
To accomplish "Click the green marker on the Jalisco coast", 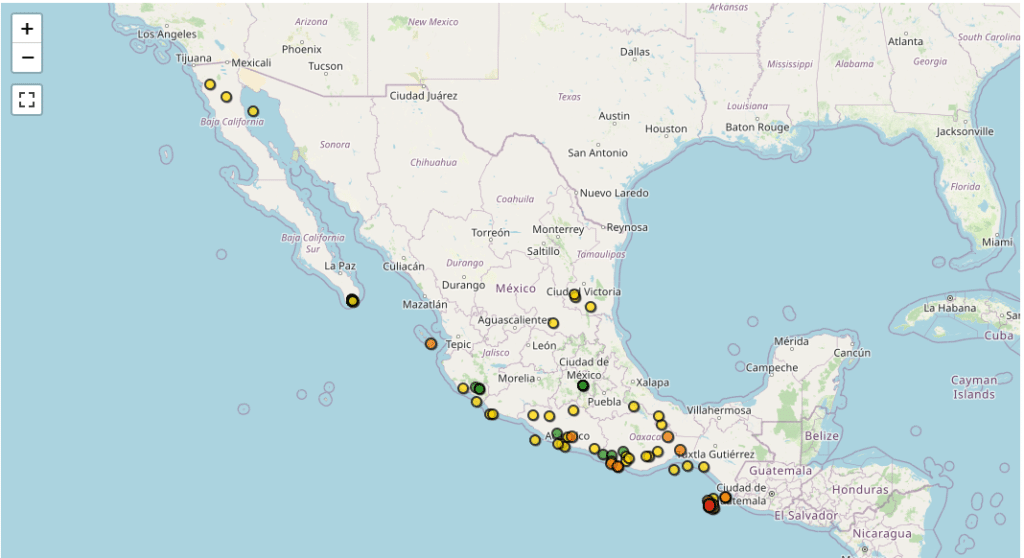I will (479, 389).
